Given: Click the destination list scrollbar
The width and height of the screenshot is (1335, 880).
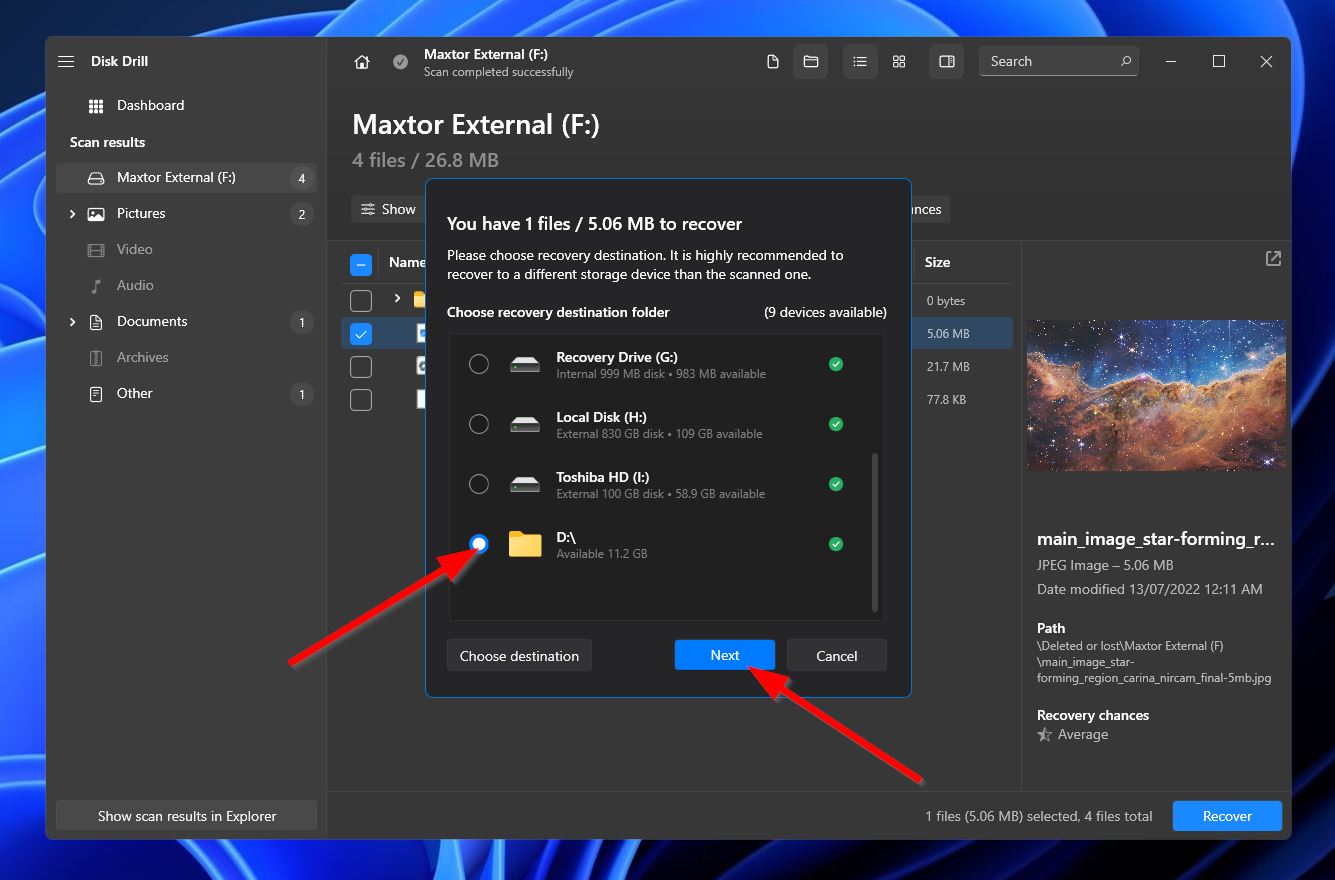Looking at the screenshot, I should (x=875, y=532).
